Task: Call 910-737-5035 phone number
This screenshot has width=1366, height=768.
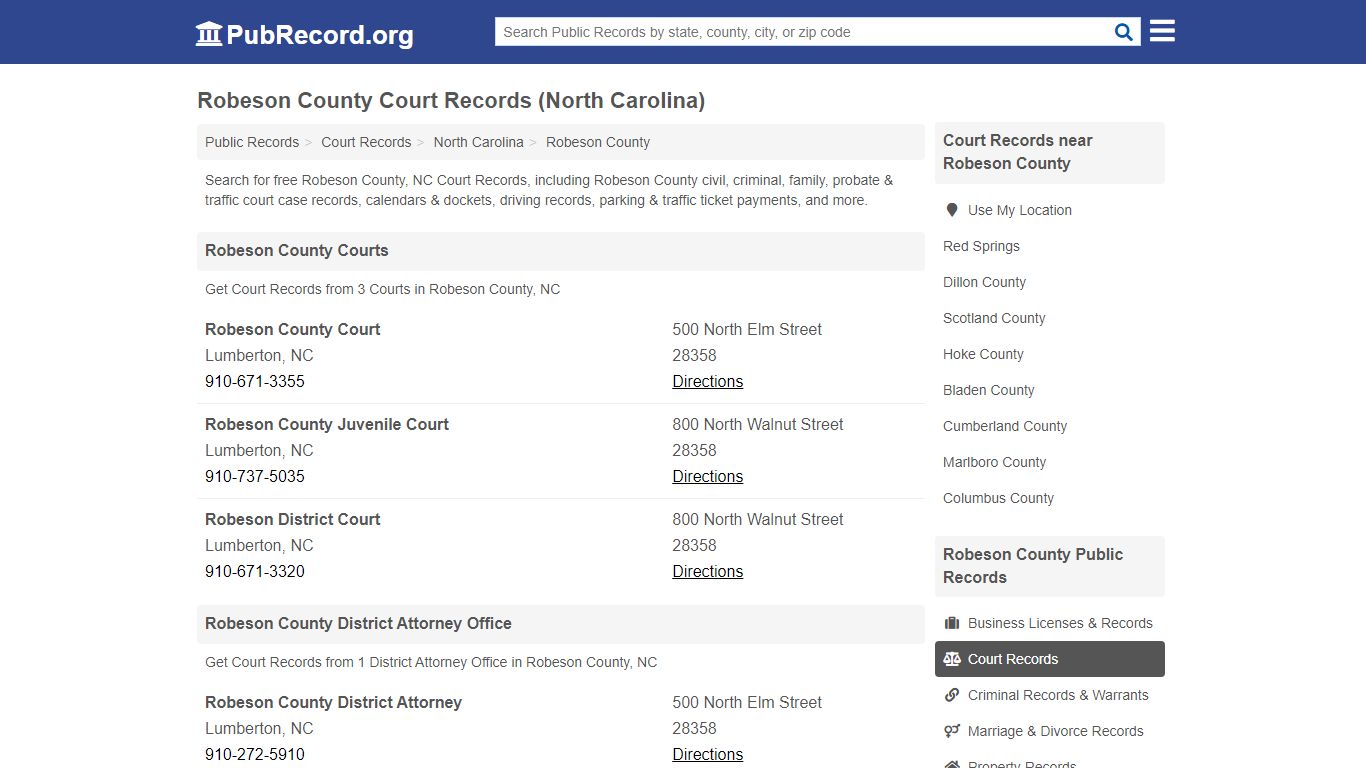Action: 255,476
